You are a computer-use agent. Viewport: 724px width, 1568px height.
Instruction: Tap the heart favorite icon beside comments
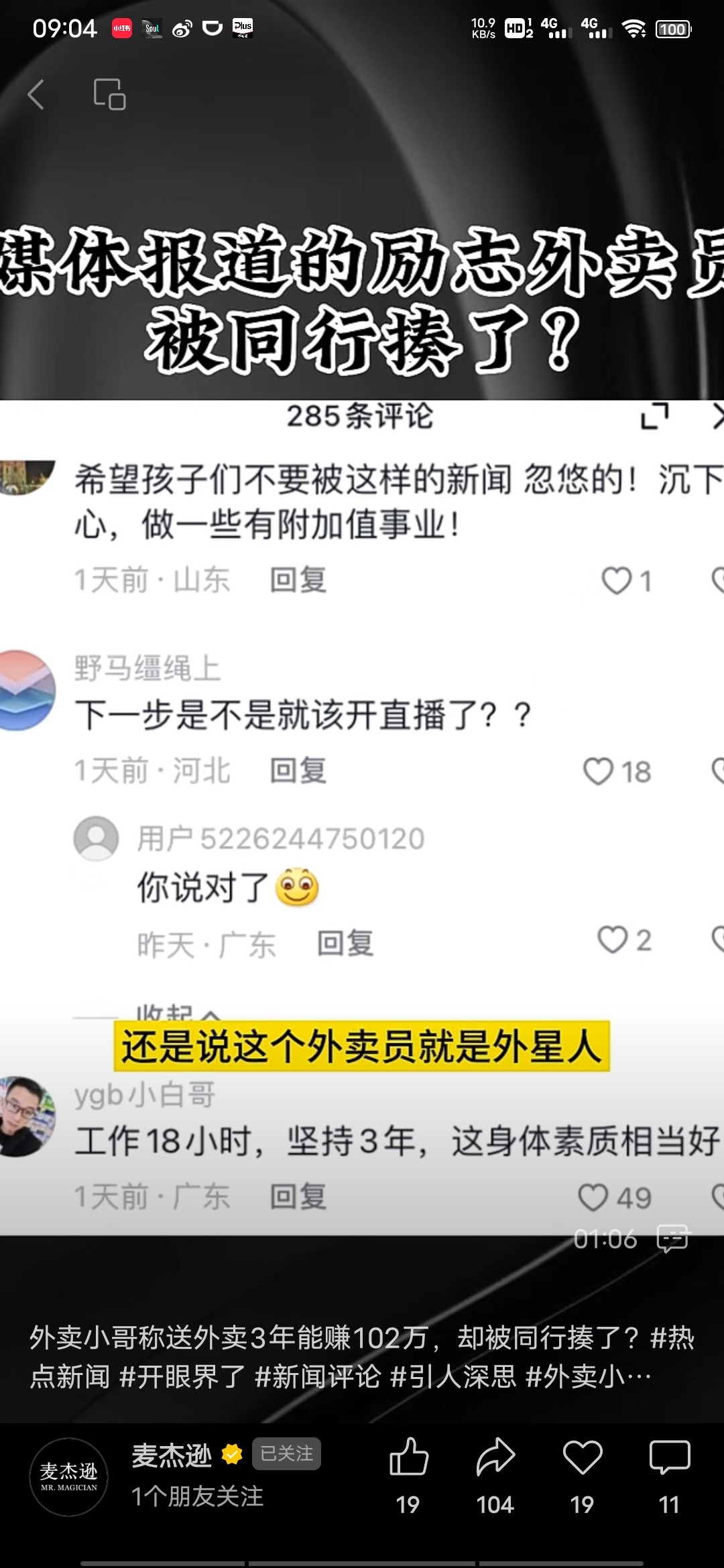(583, 1458)
